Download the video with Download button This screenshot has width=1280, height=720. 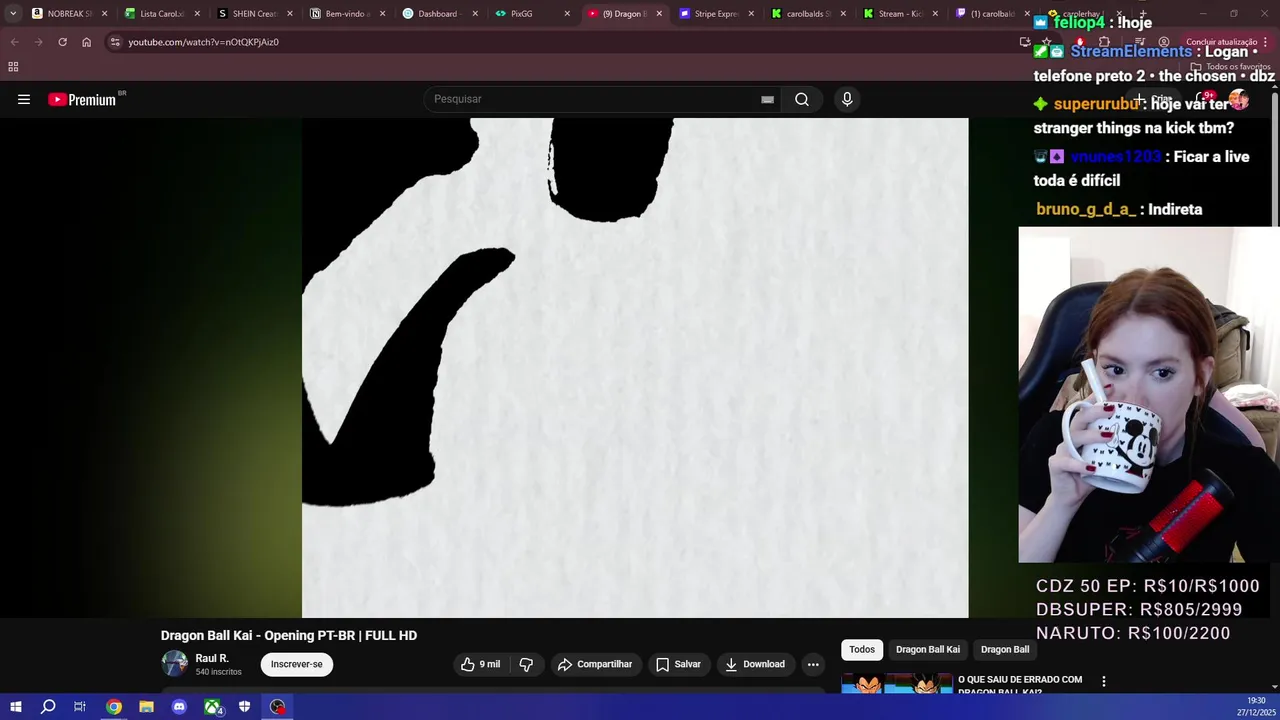coord(755,664)
